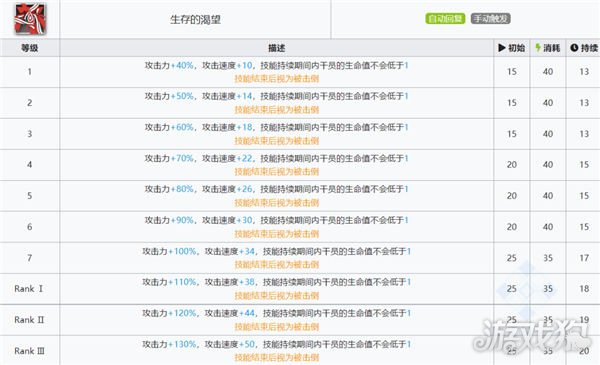Click cost value 40 in level 5 row

(x=548, y=196)
